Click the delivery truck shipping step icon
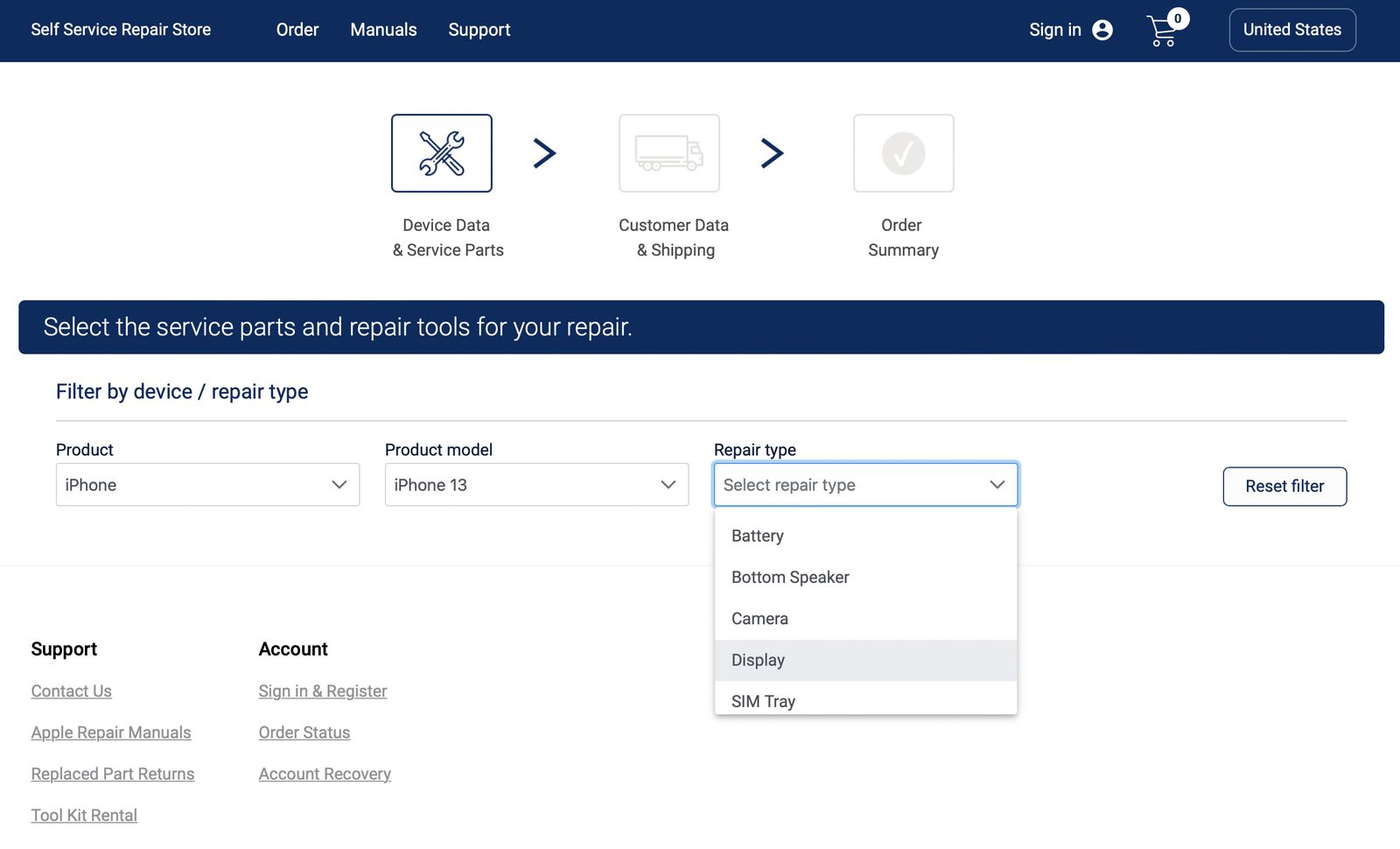 pyautogui.click(x=668, y=153)
